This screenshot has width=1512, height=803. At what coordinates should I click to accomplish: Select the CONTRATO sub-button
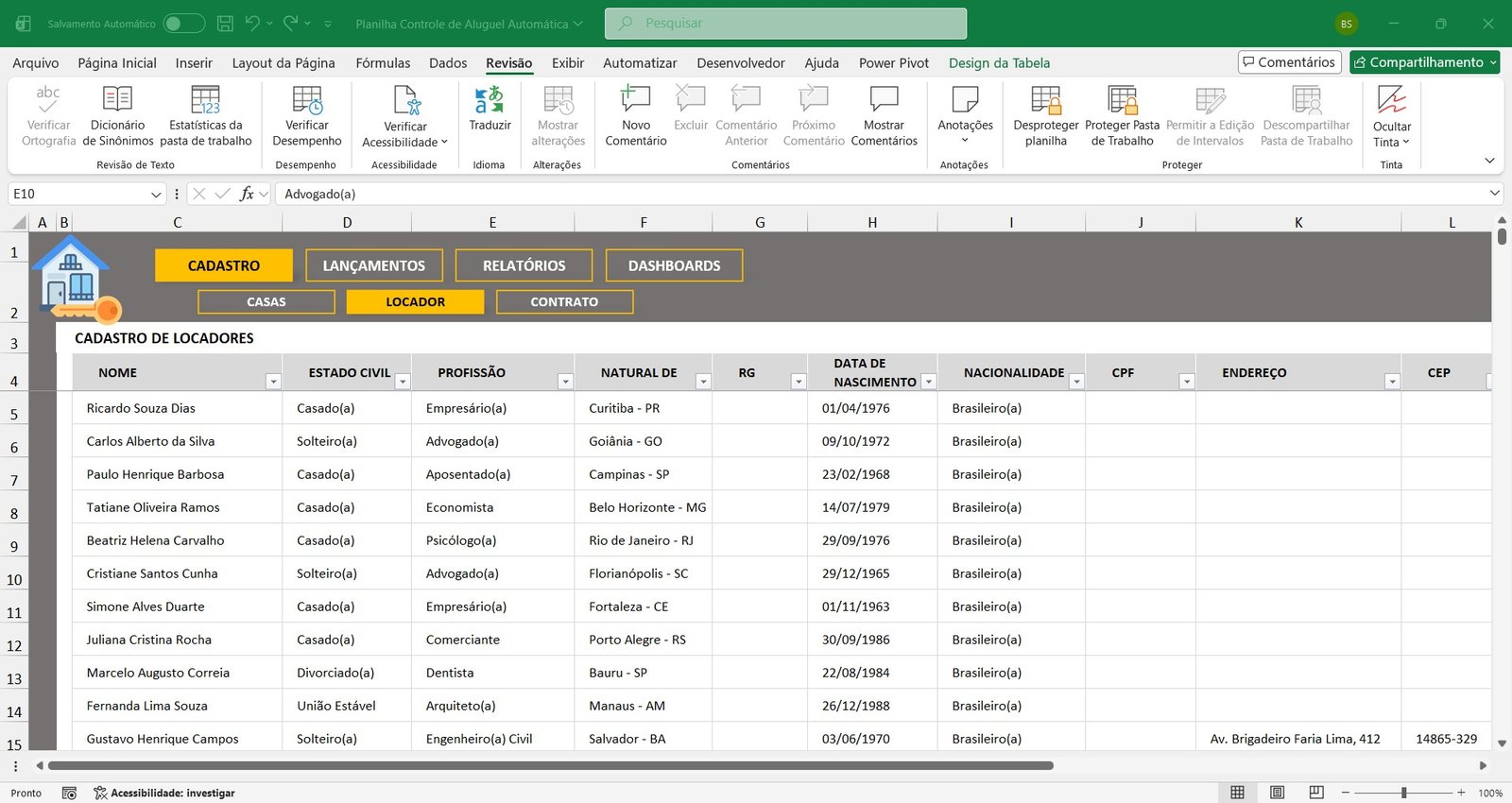[564, 301]
